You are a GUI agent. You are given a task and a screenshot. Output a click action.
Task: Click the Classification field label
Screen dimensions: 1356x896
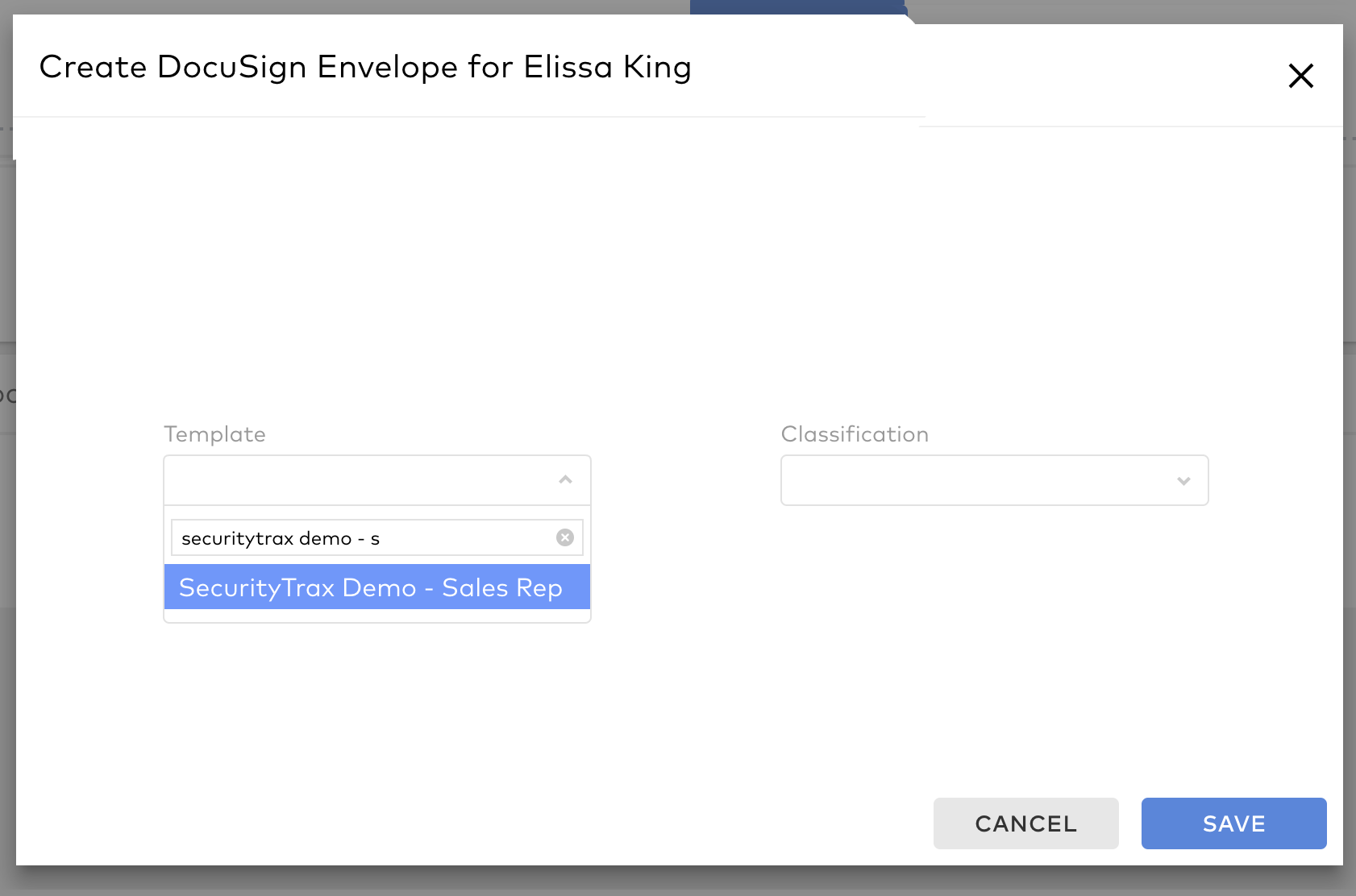(x=855, y=434)
